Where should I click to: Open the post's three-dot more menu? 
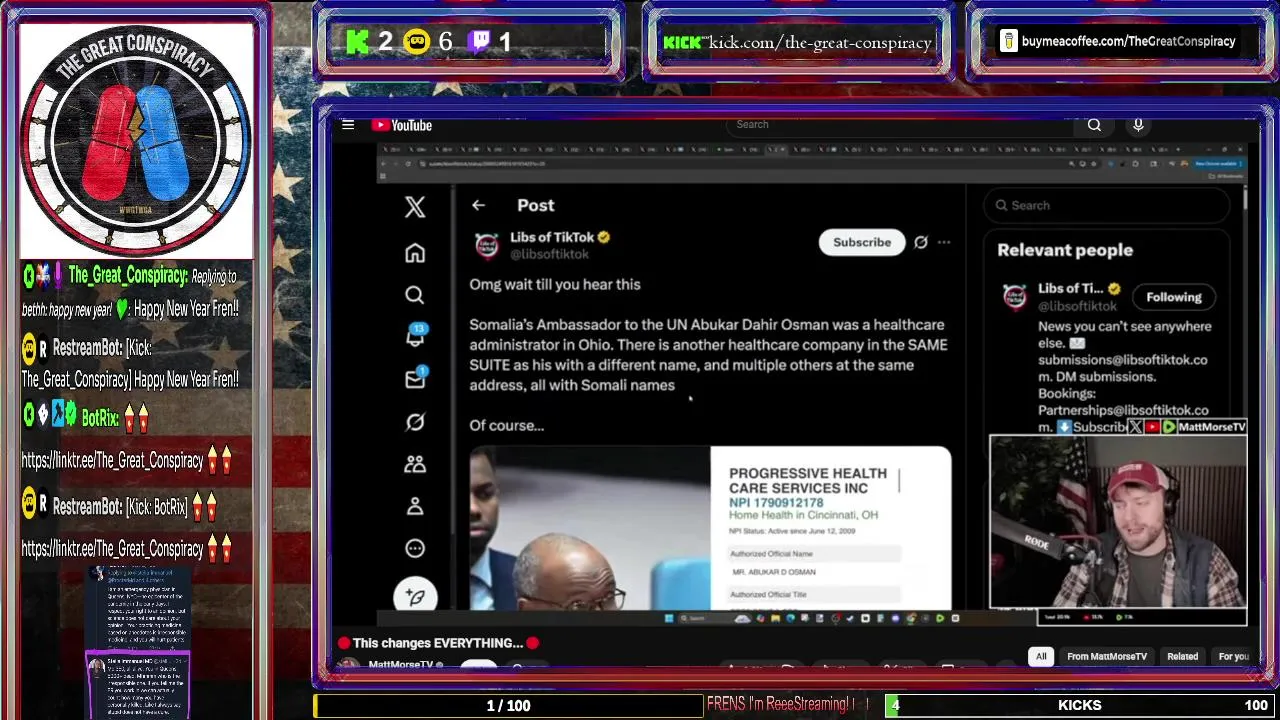[x=944, y=242]
